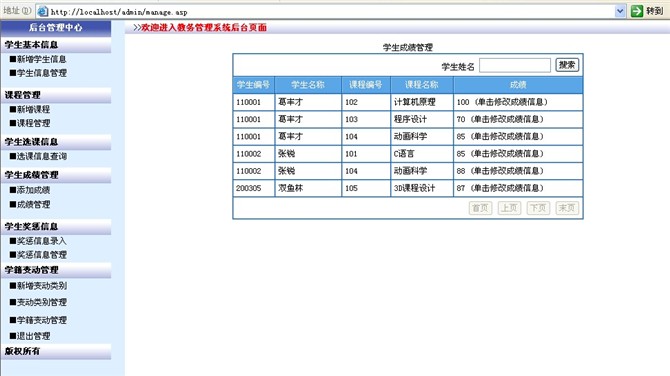The image size is (670, 376).
Task: Edit score 88 for 张锐 动画科学
Action: click(x=500, y=171)
